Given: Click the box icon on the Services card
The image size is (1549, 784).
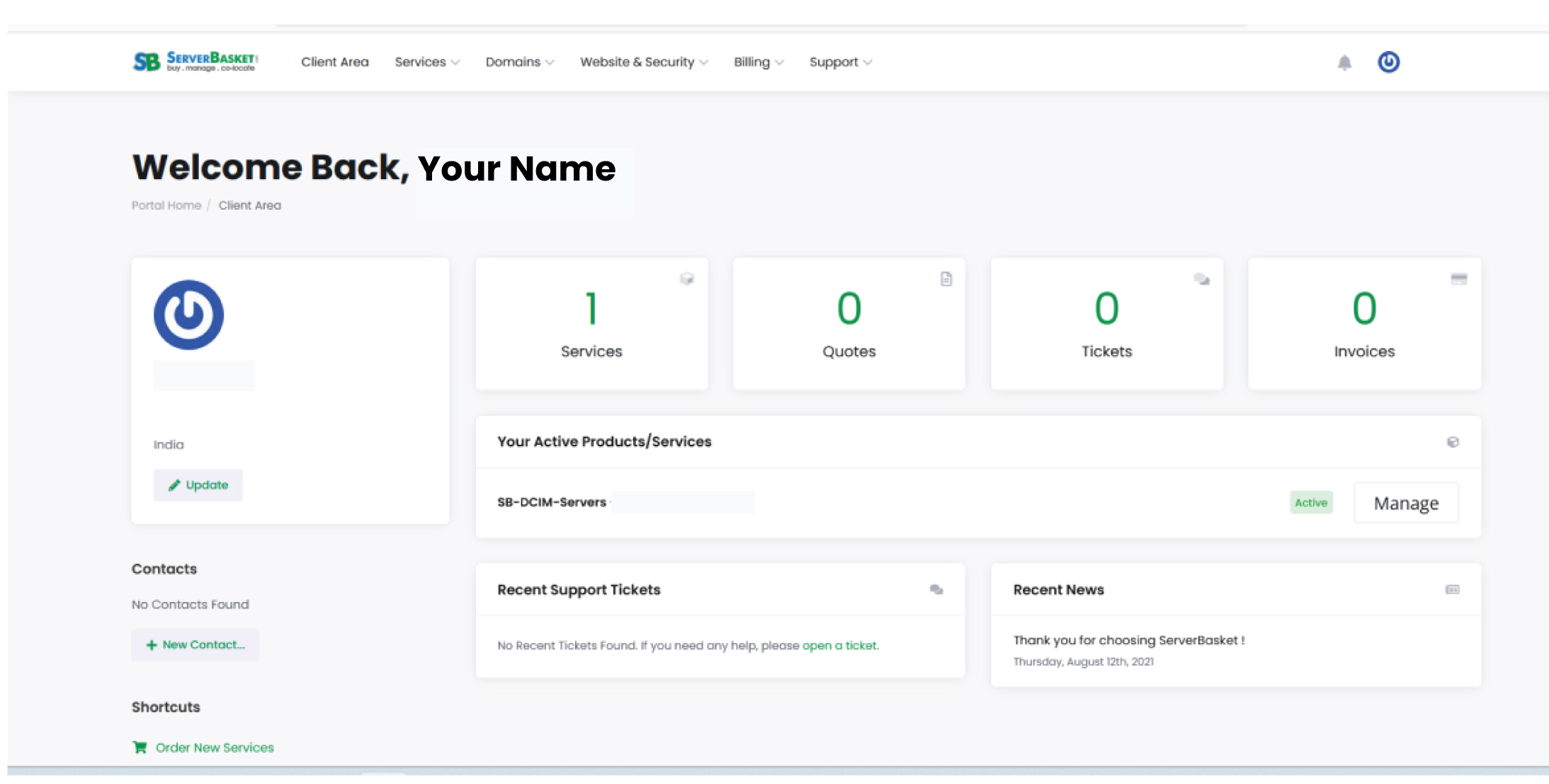Looking at the screenshot, I should (x=686, y=279).
